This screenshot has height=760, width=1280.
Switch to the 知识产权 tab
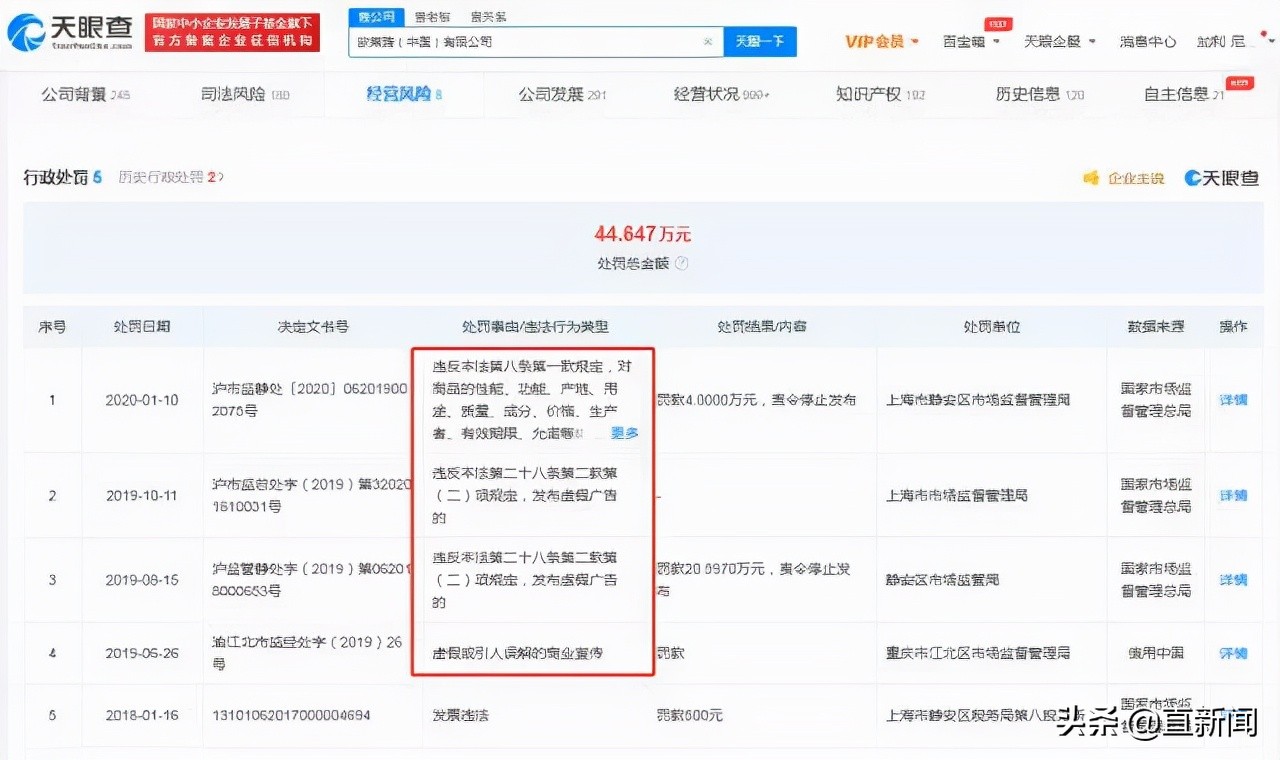pos(871,94)
